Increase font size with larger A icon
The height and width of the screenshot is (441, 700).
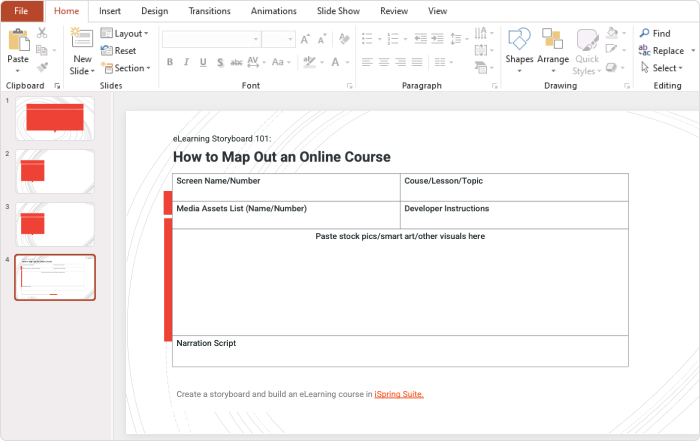tap(305, 39)
